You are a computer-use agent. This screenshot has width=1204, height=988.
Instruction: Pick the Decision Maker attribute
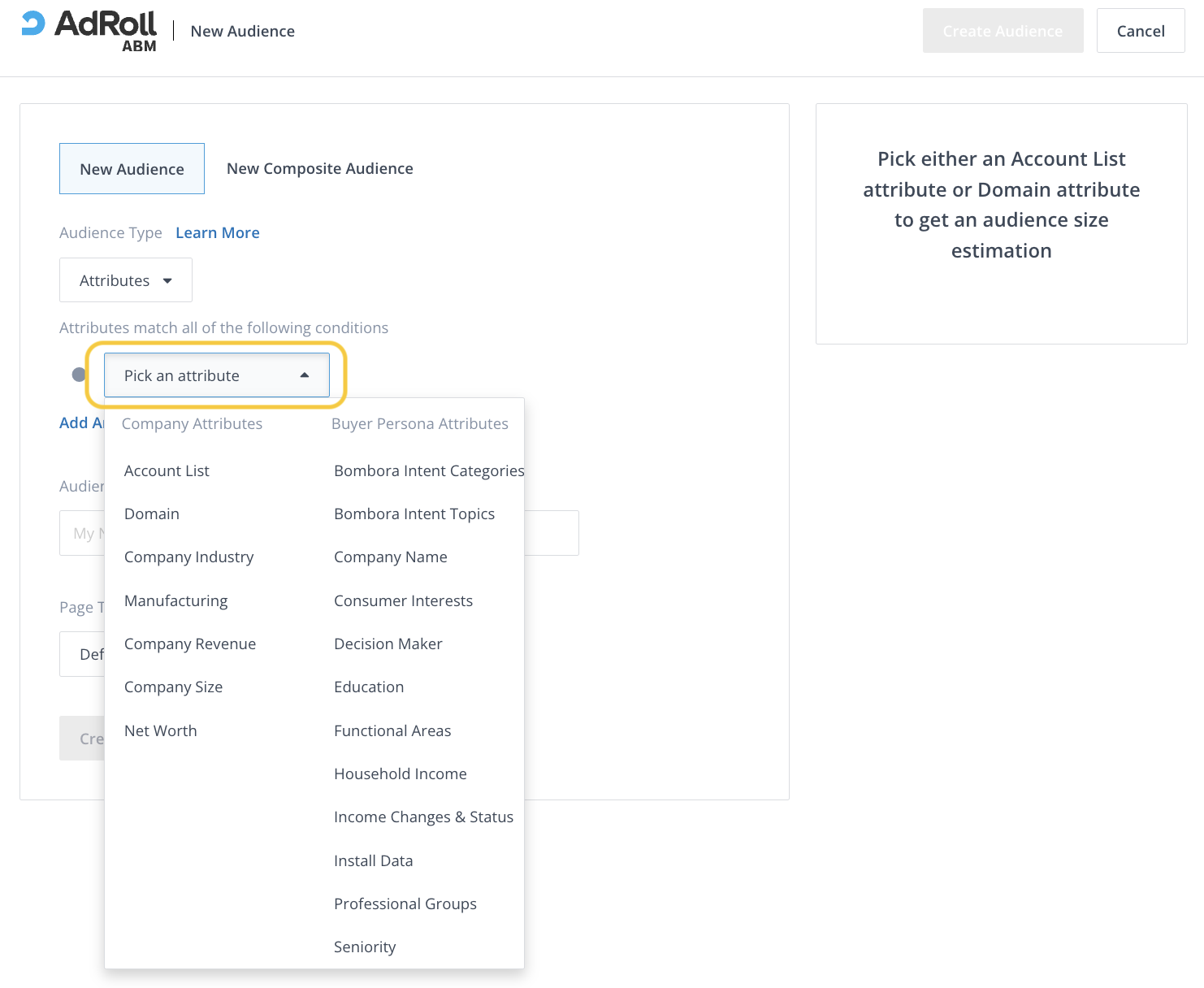pyautogui.click(x=388, y=643)
